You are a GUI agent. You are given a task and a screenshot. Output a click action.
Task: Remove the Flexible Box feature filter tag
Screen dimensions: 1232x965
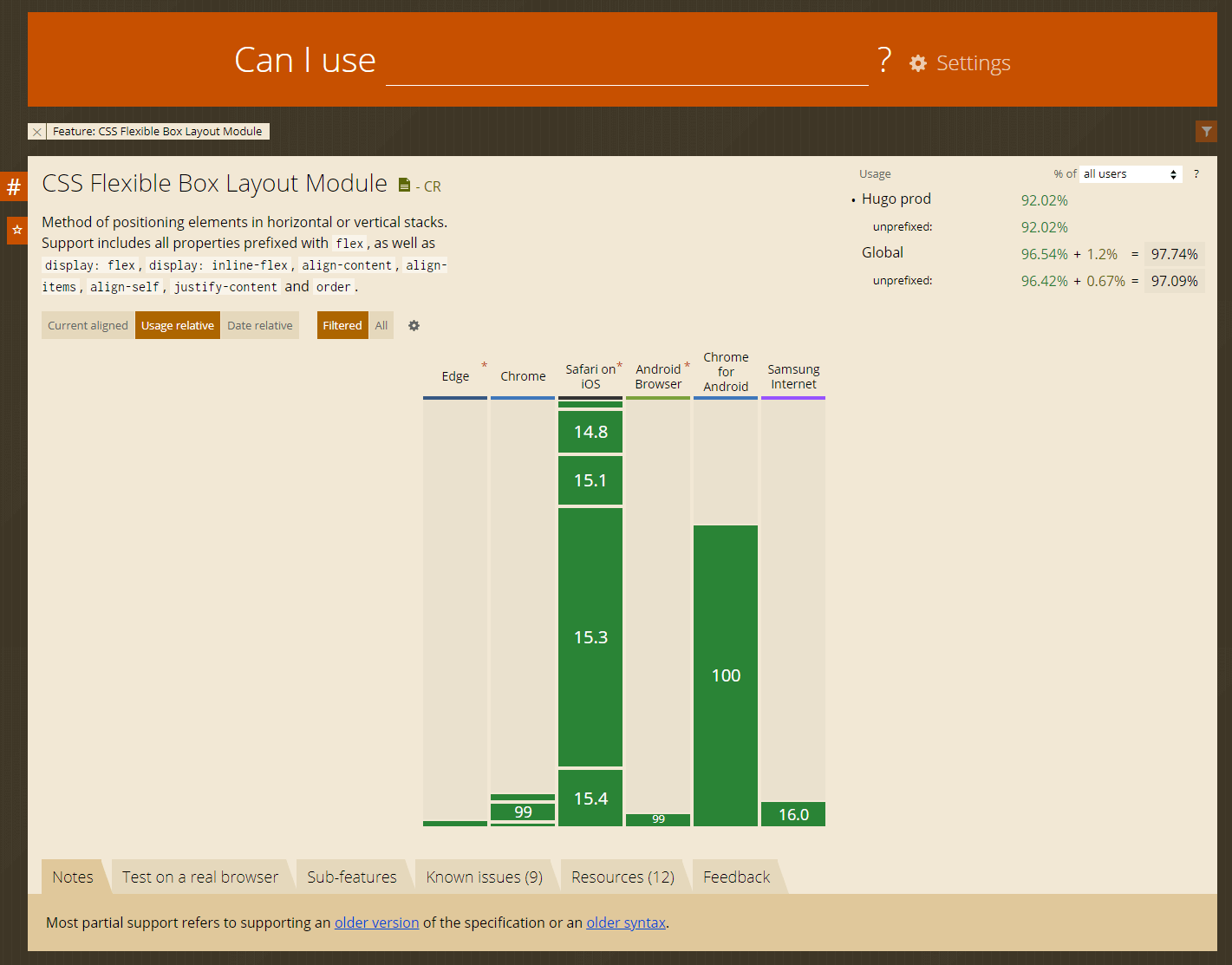pos(36,132)
